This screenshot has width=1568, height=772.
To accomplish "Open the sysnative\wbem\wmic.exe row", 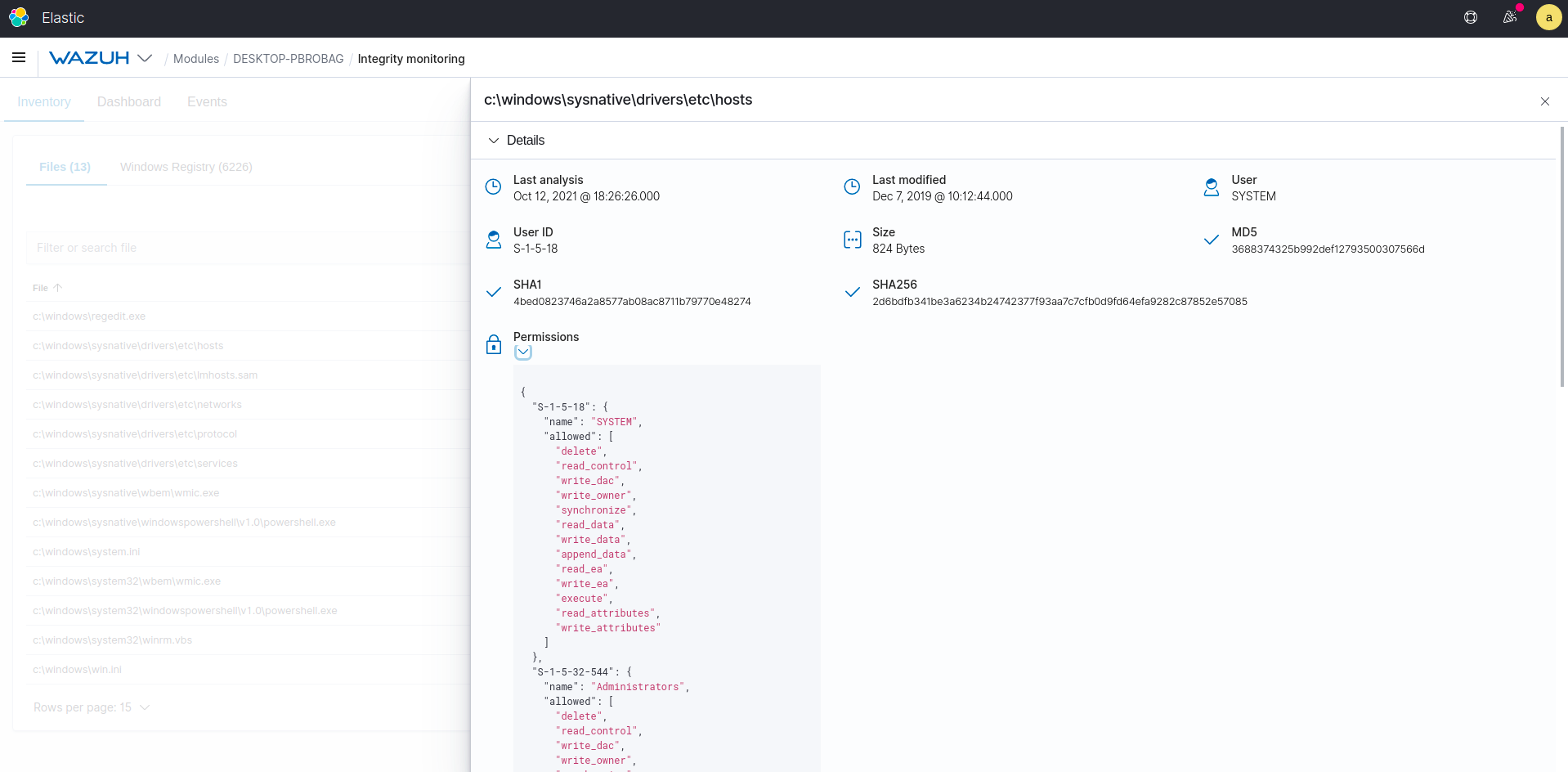I will [248, 493].
